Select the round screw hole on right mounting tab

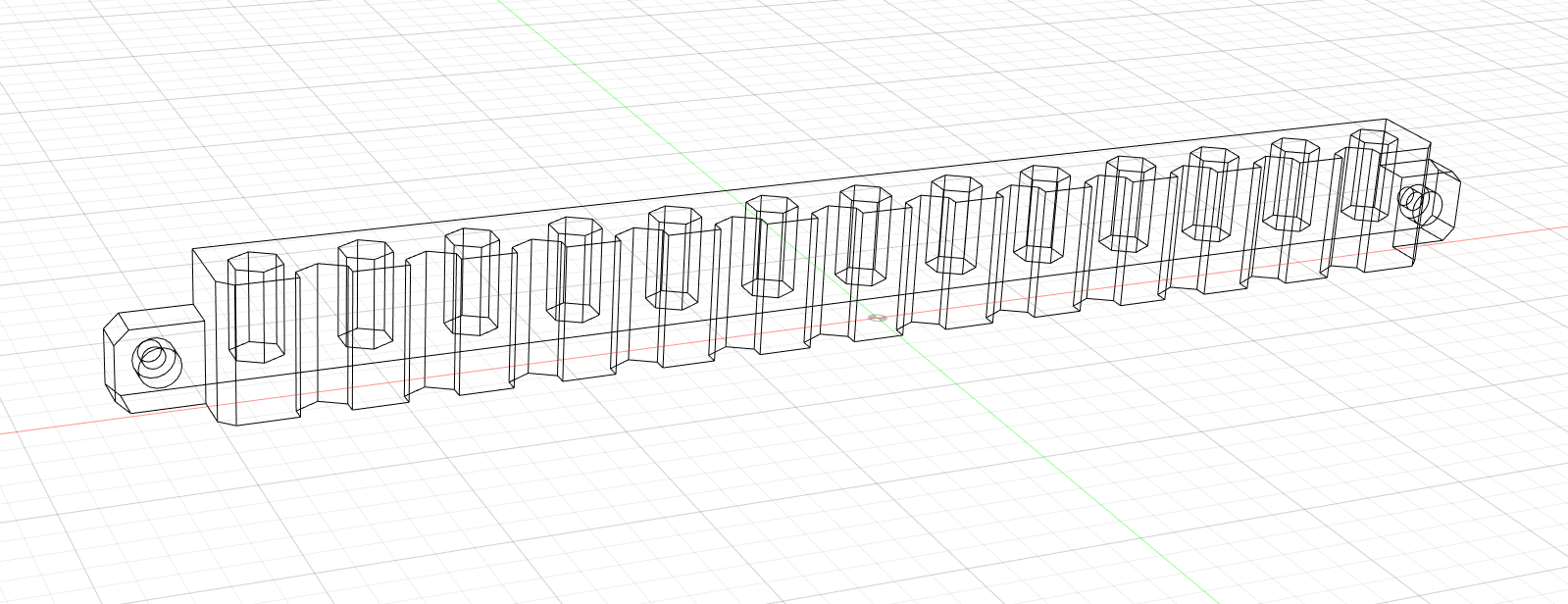pyautogui.click(x=1418, y=204)
